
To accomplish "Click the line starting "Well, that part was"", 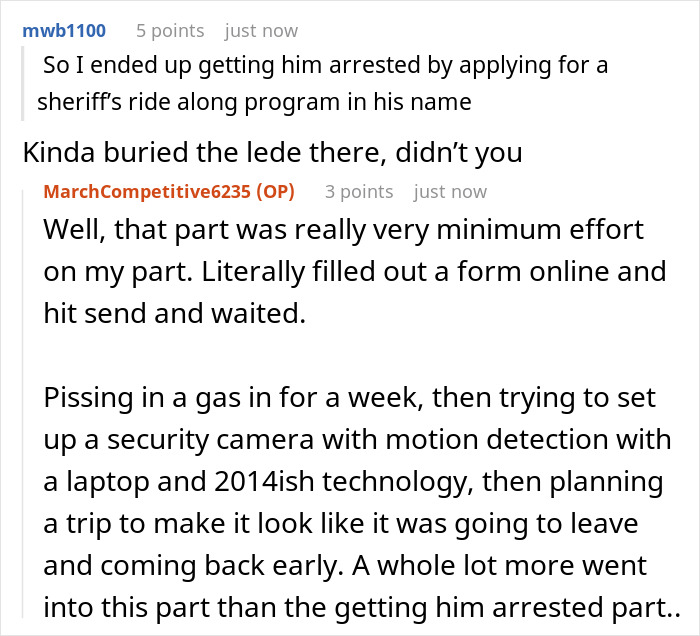I will tap(344, 230).
